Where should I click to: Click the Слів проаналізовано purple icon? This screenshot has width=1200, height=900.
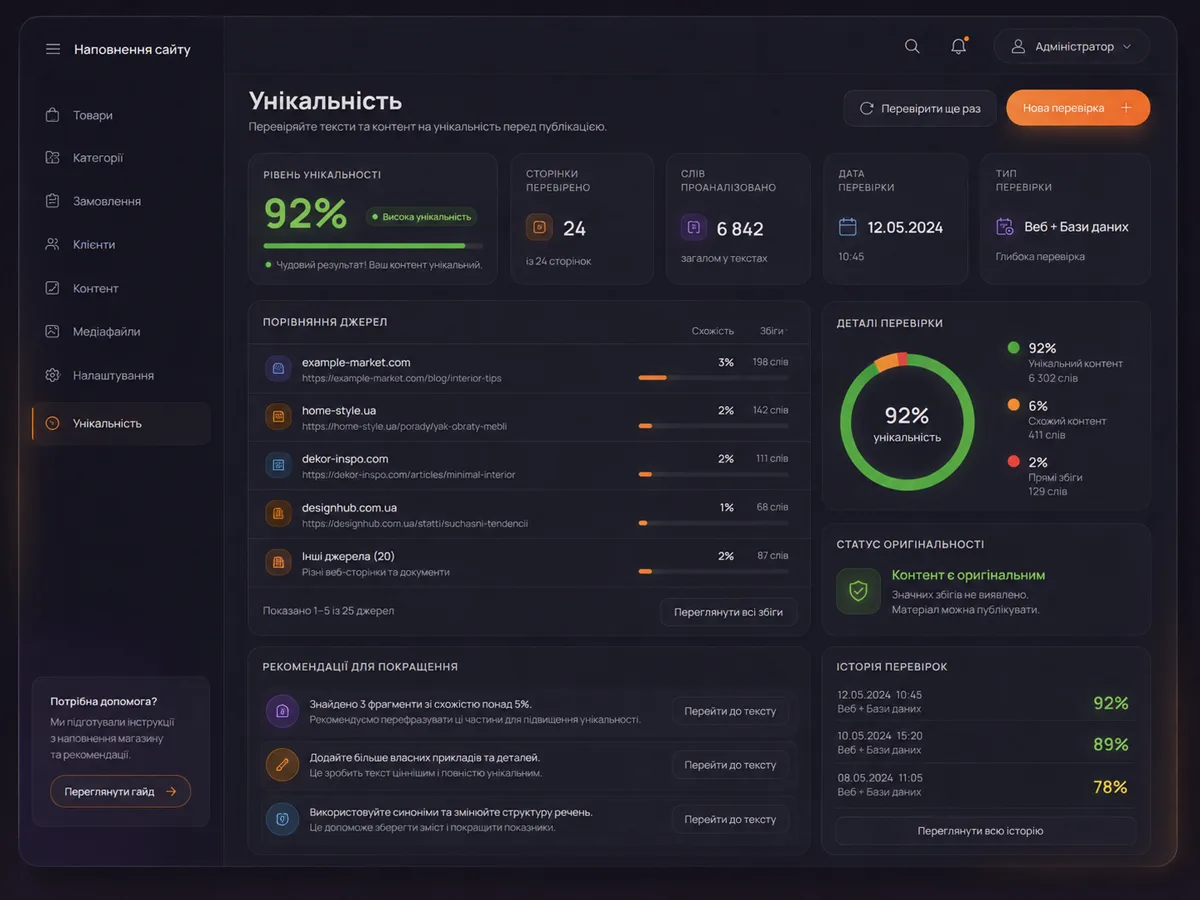(x=694, y=228)
